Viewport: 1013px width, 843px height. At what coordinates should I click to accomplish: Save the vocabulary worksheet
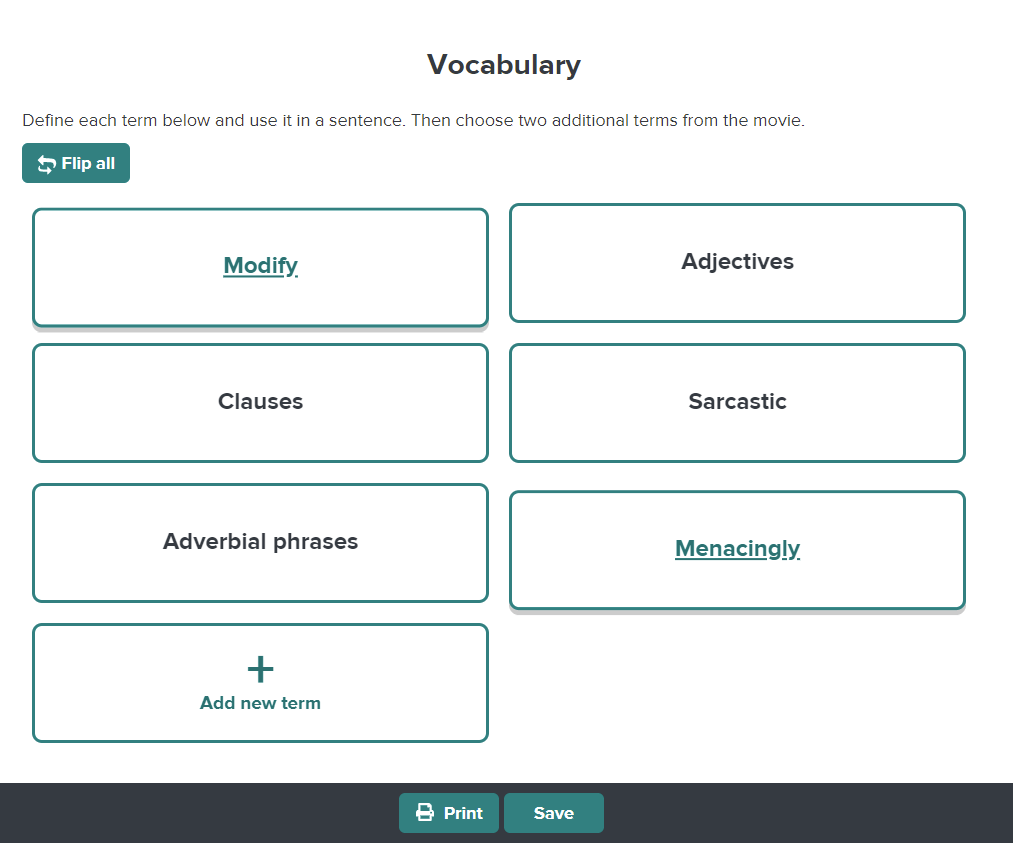point(553,812)
